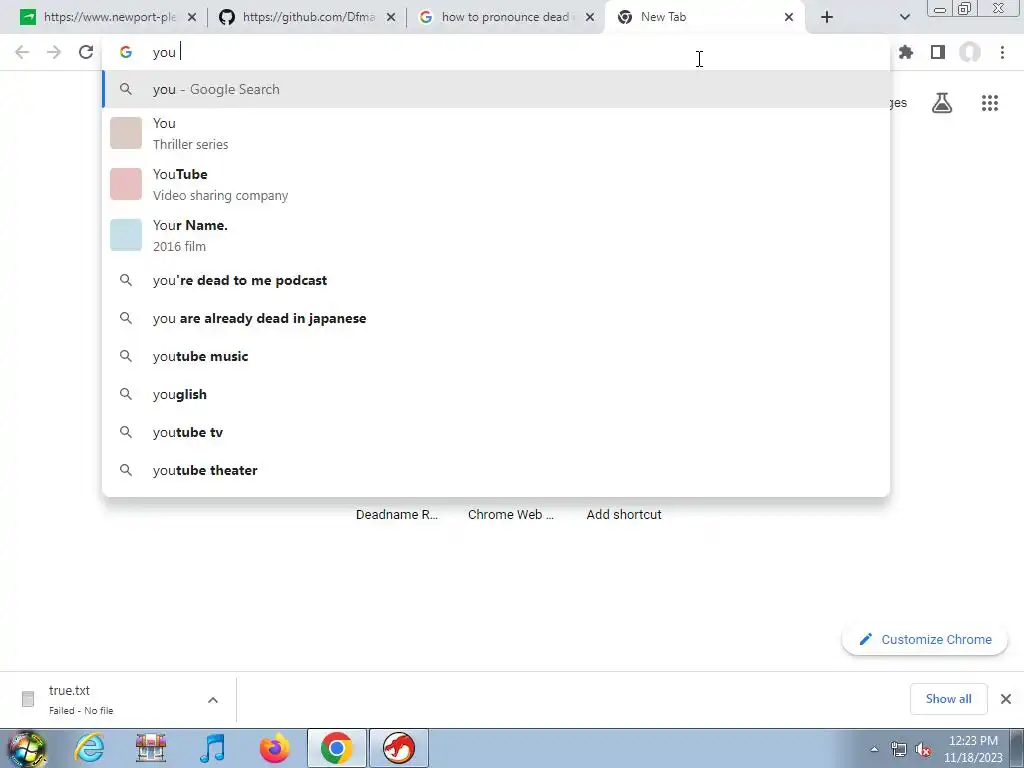The image size is (1024, 768).
Task: Switch to the GitHub Dfma tab
Action: point(308,17)
